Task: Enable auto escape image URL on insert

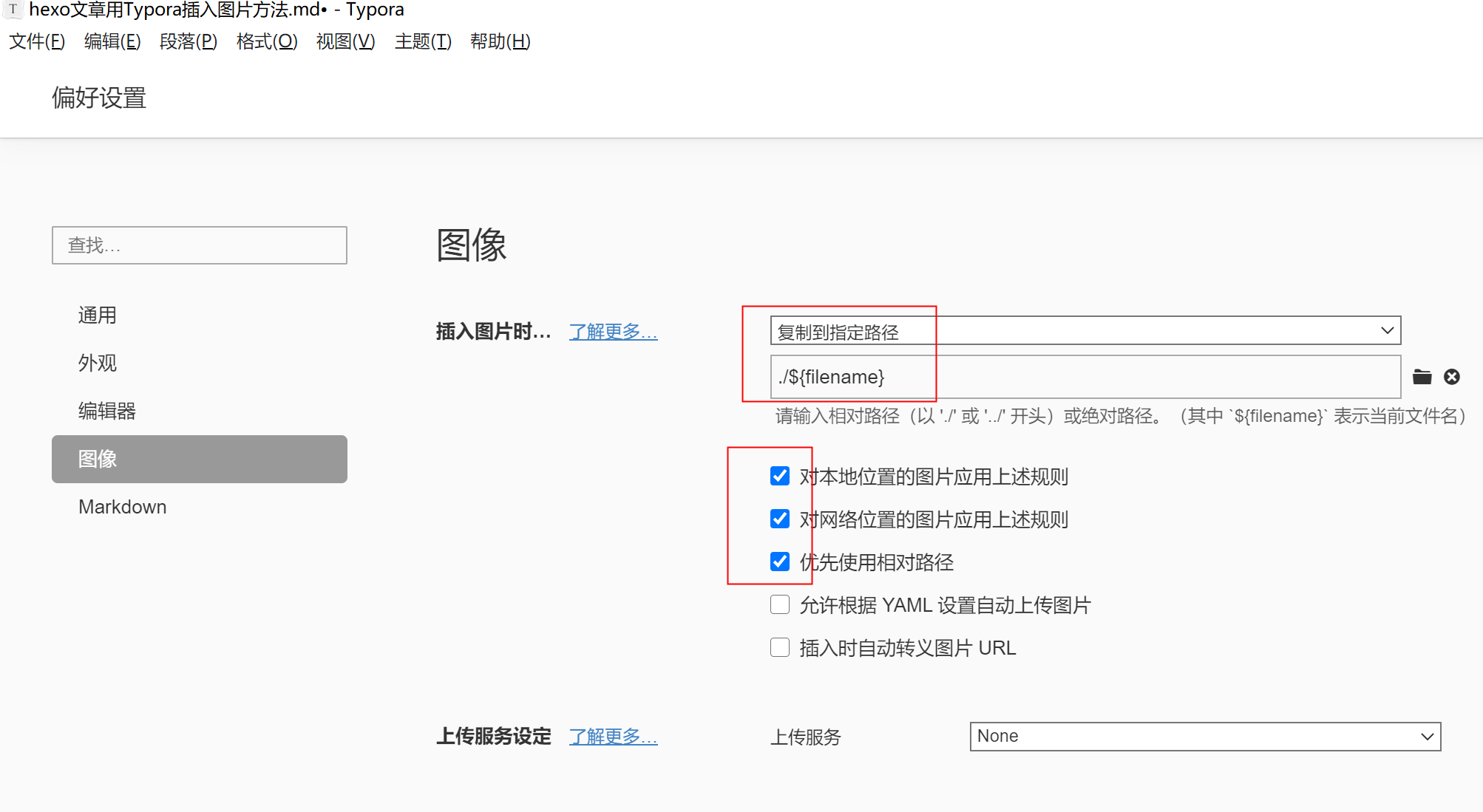Action: [780, 647]
